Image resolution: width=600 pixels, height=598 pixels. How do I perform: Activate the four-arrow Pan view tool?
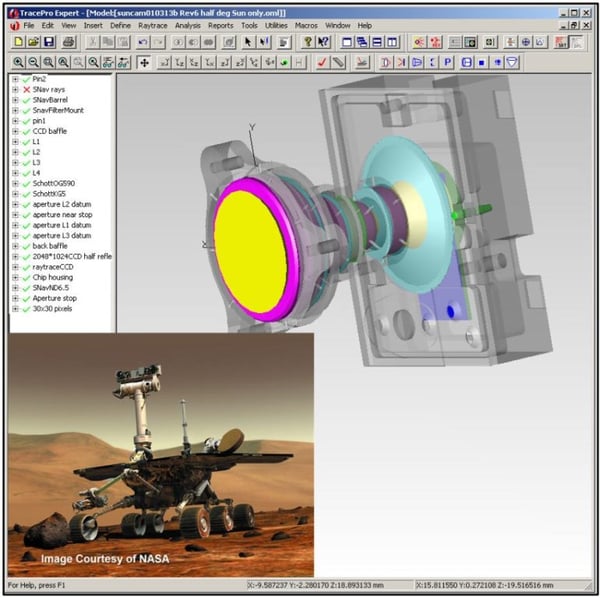coord(145,62)
